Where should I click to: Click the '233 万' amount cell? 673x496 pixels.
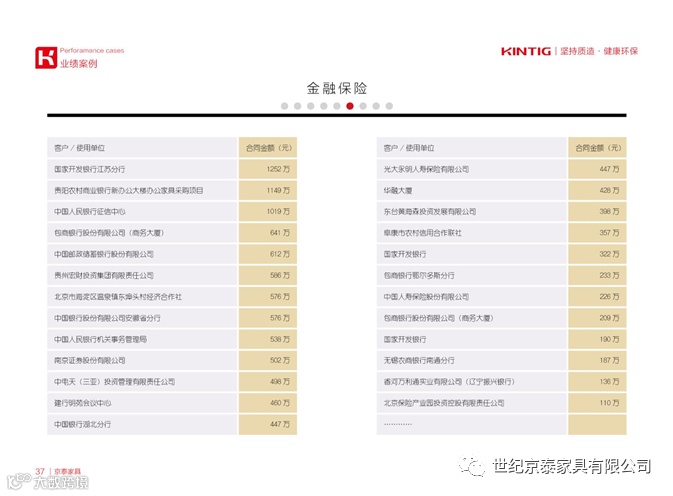pos(597,275)
